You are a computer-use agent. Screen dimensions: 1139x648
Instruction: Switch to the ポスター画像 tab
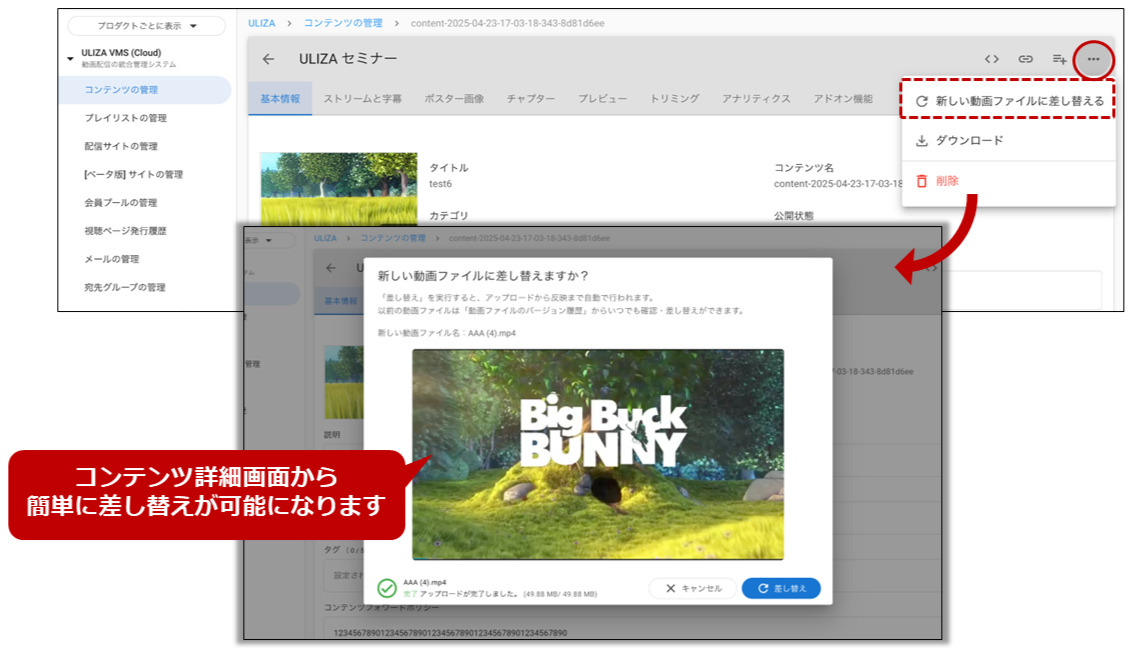pyautogui.click(x=454, y=99)
